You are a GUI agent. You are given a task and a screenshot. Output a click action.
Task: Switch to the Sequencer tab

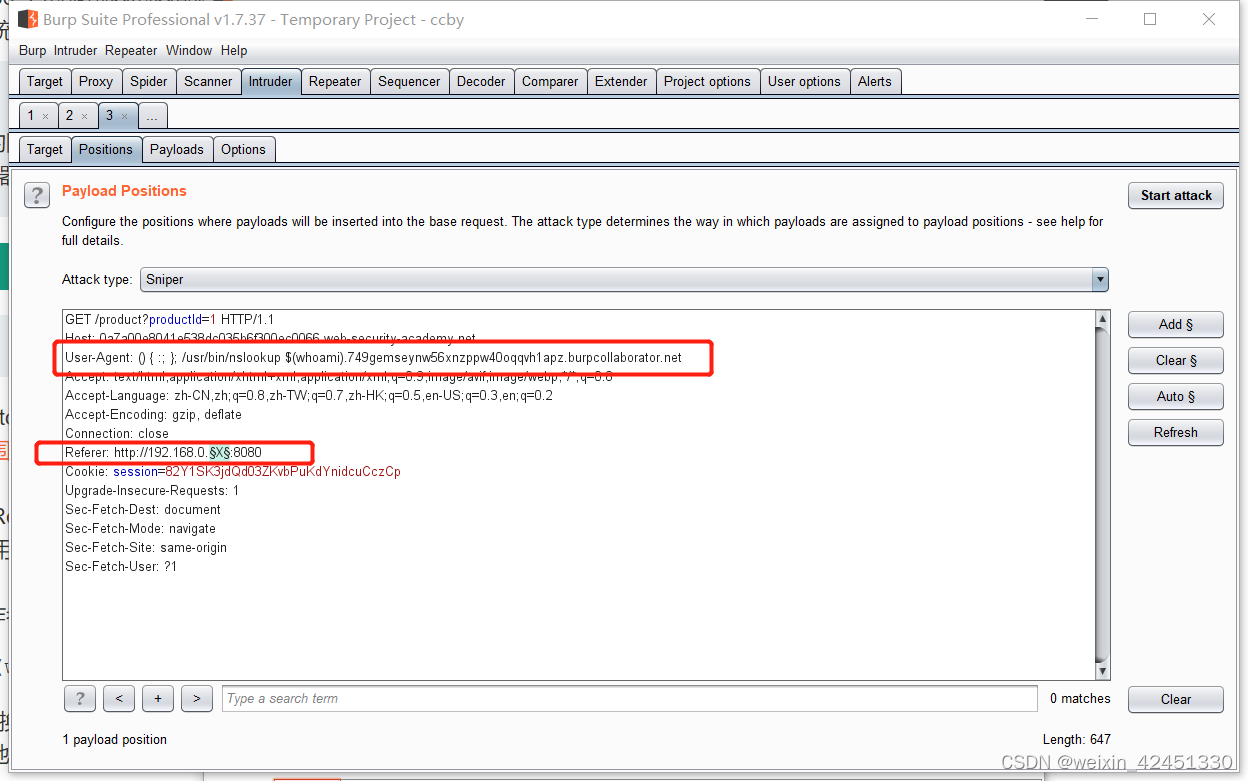point(409,82)
